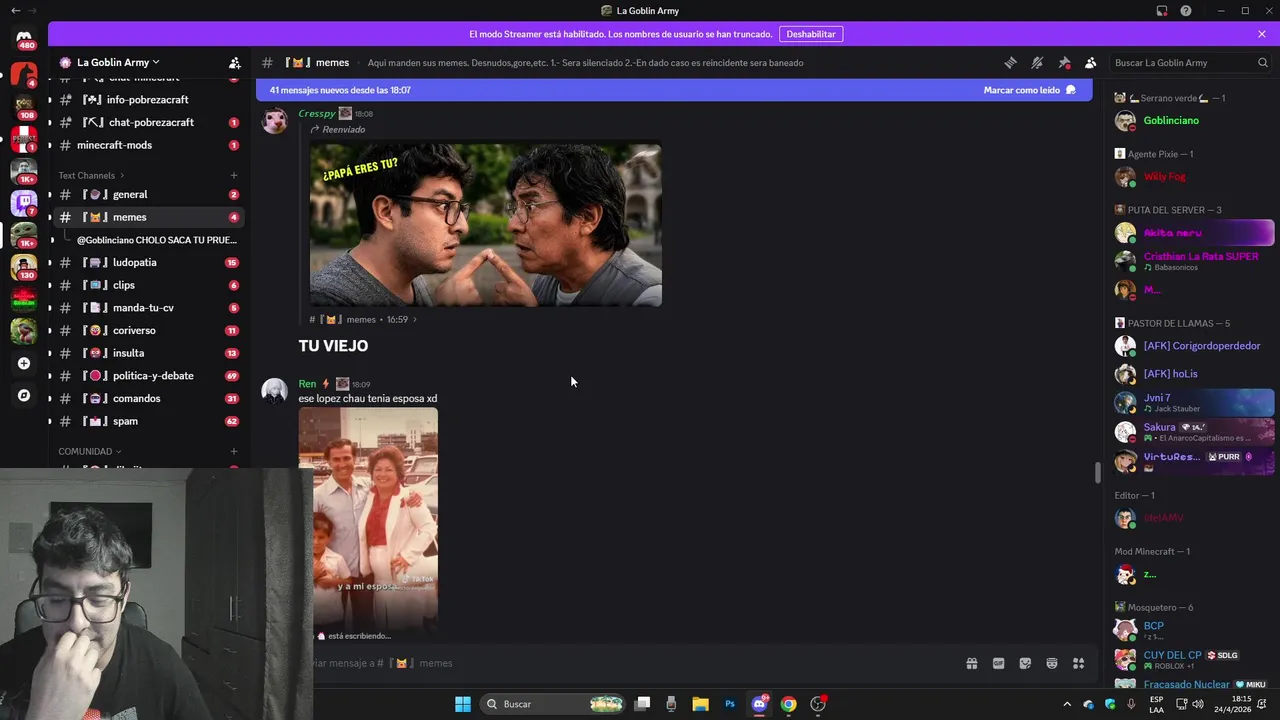1280x720 pixels.
Task: Open original memes 16:59 forwarded link
Action: click(363, 320)
